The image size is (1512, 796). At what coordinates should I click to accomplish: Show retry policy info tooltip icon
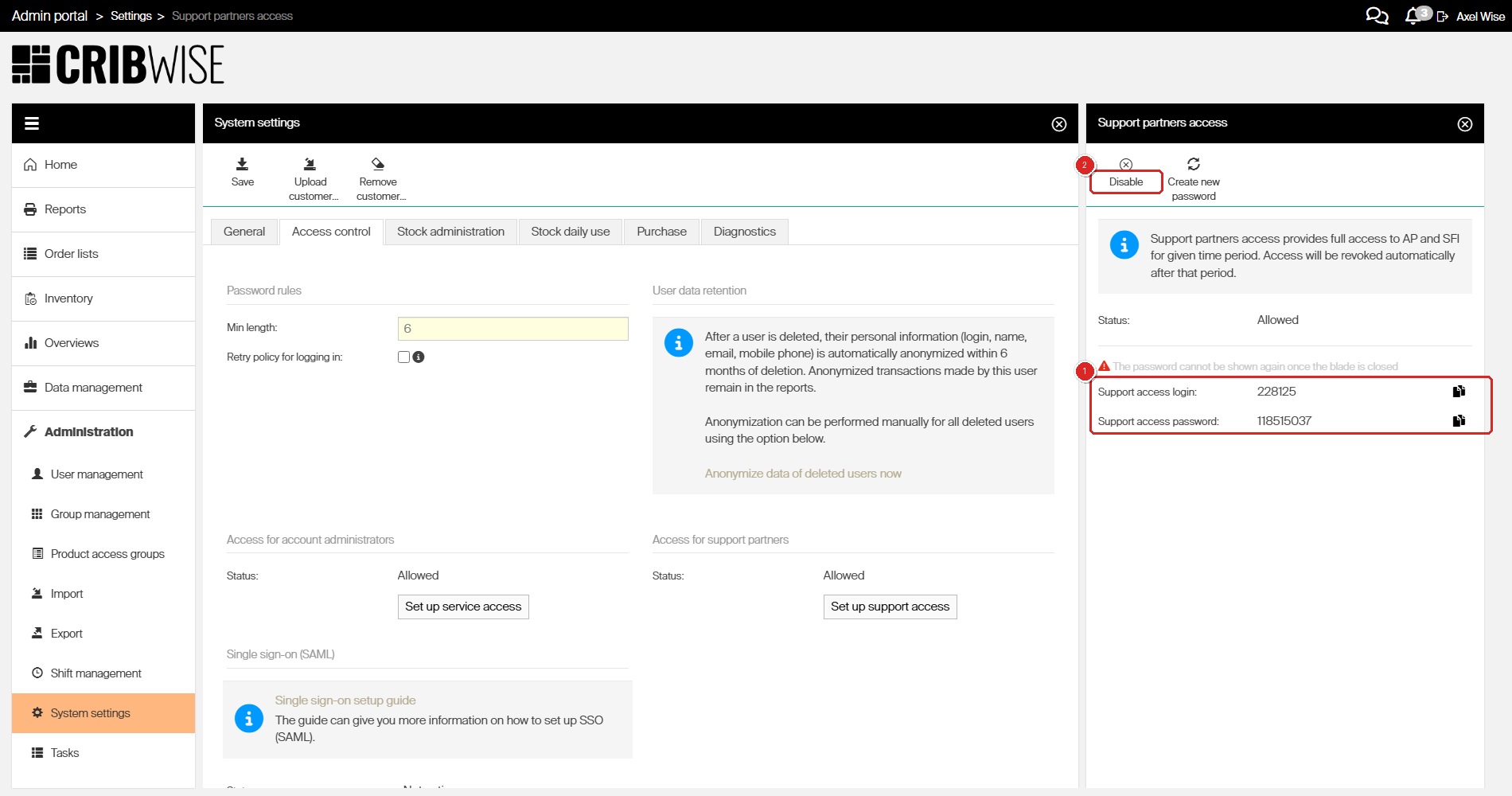[419, 357]
